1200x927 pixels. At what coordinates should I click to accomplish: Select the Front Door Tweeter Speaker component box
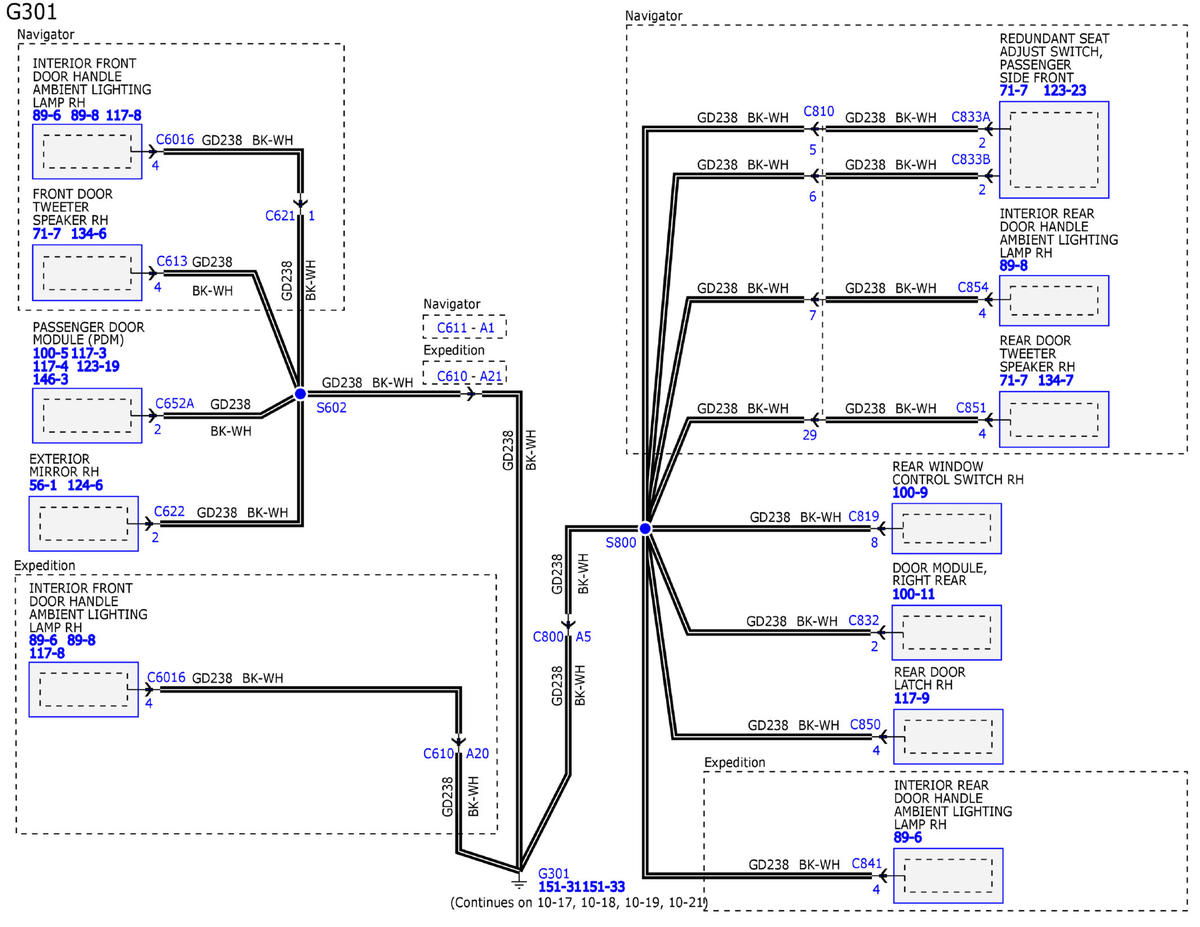pyautogui.click(x=85, y=272)
